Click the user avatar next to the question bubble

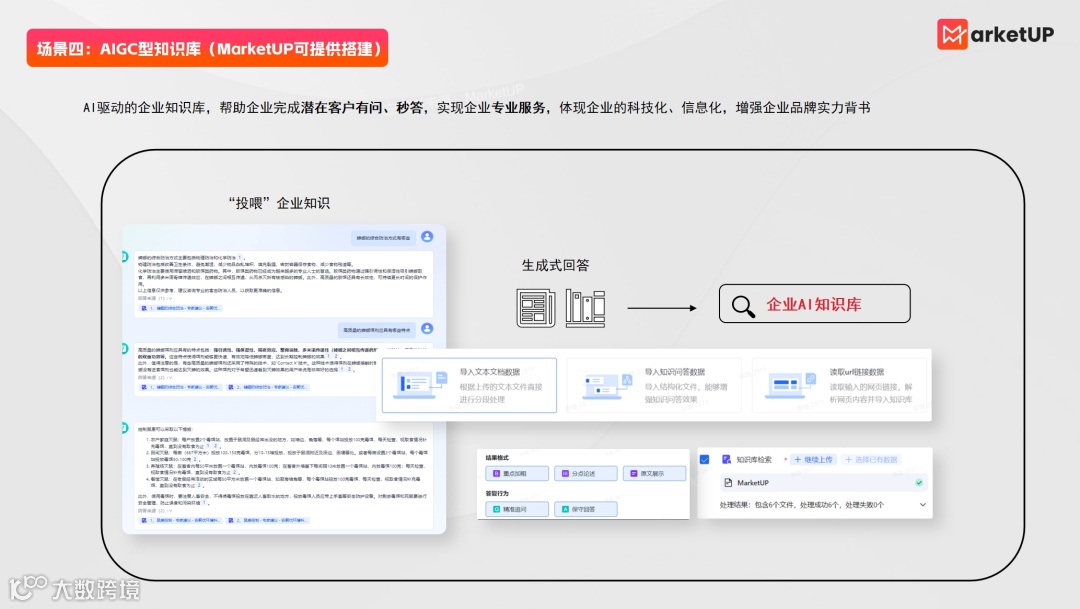click(429, 237)
